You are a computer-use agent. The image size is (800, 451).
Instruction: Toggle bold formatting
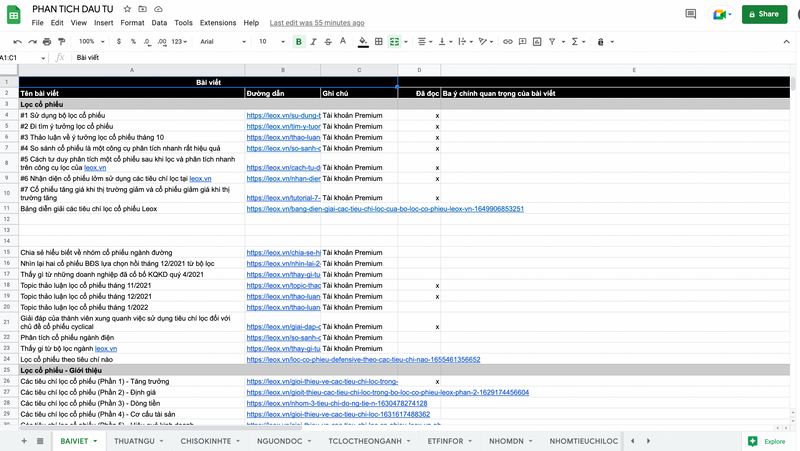click(298, 42)
